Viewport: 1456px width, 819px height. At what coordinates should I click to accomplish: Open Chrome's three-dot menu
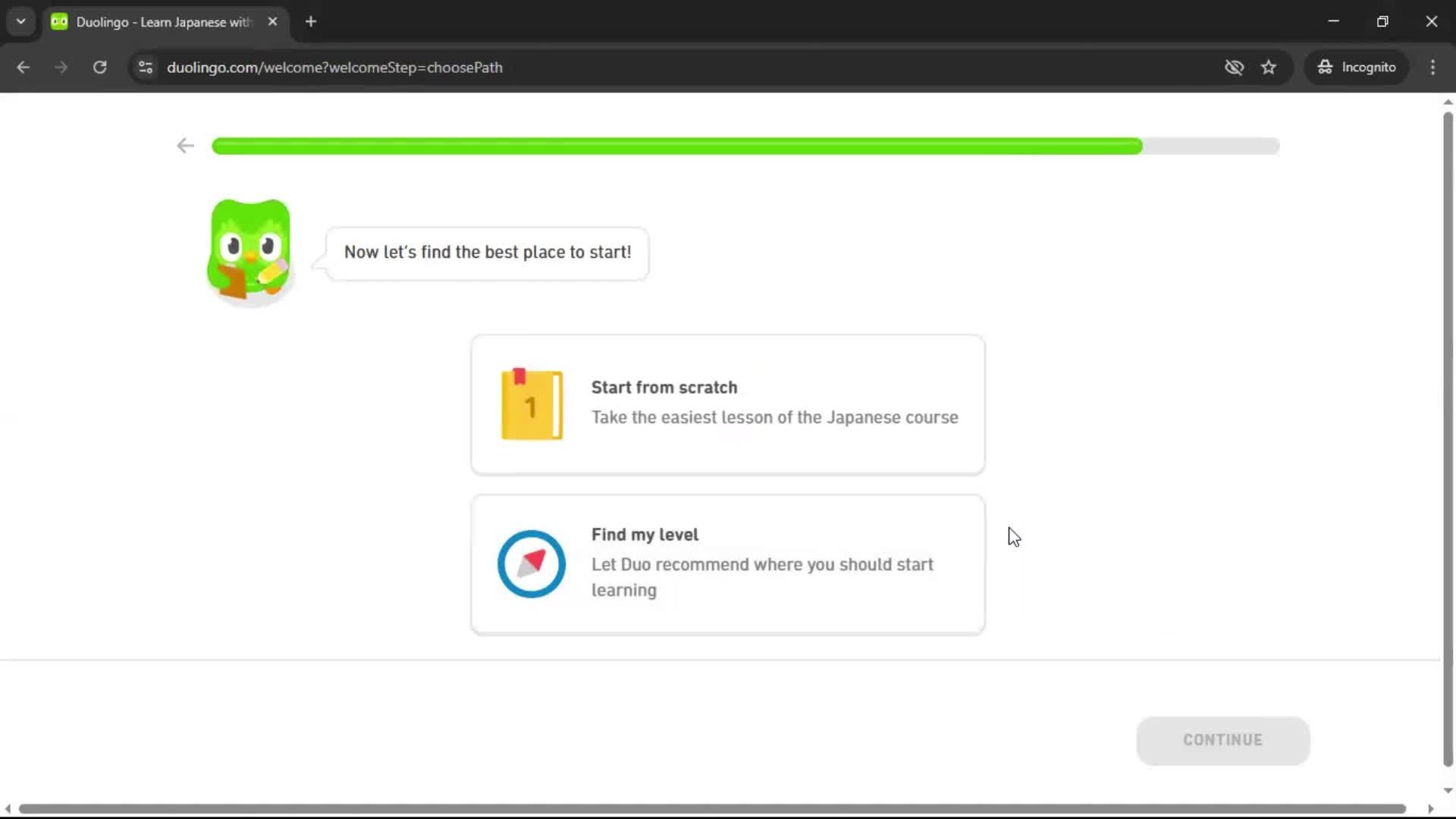(1432, 67)
